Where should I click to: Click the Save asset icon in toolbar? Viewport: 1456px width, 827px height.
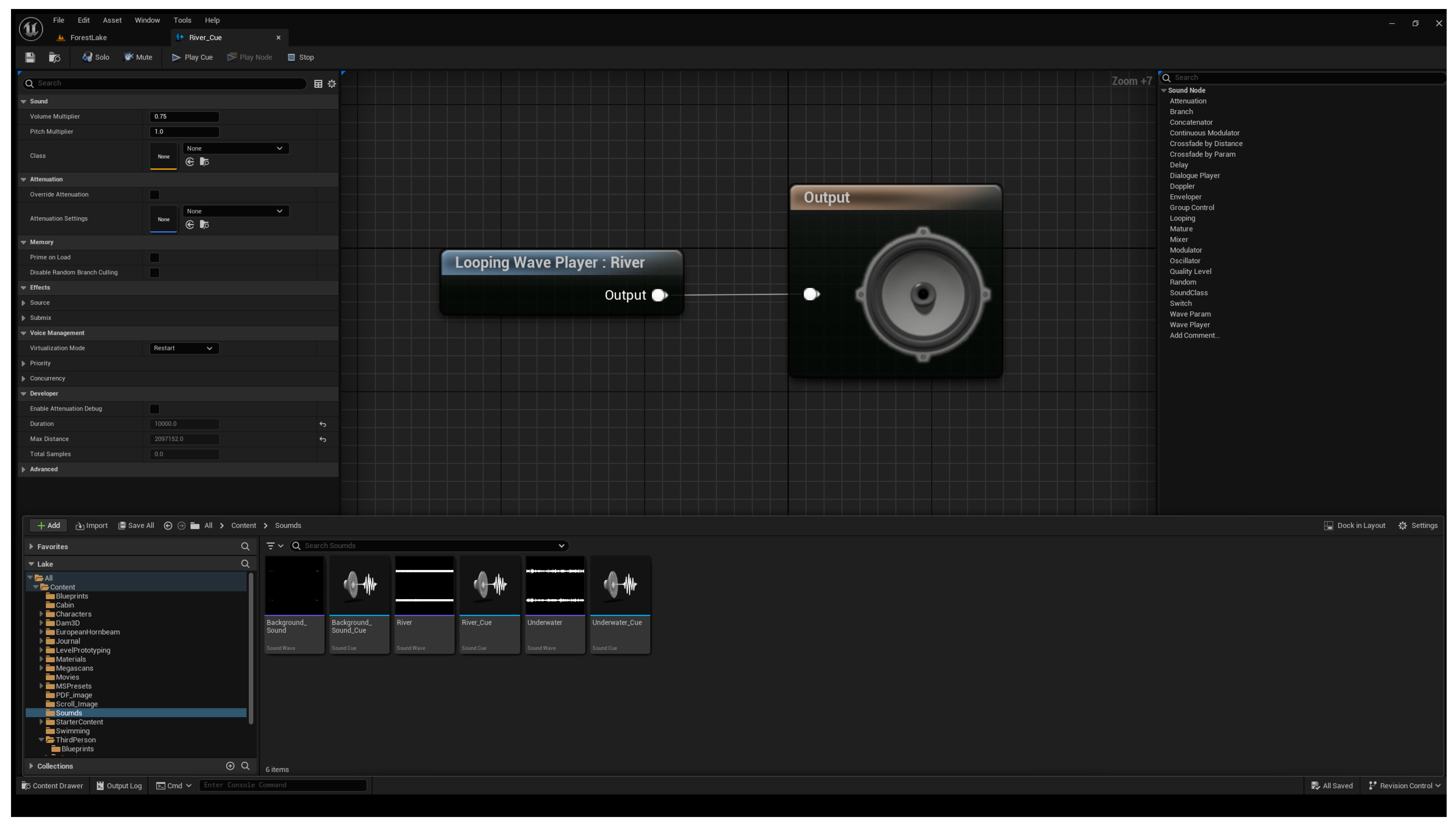tap(30, 57)
